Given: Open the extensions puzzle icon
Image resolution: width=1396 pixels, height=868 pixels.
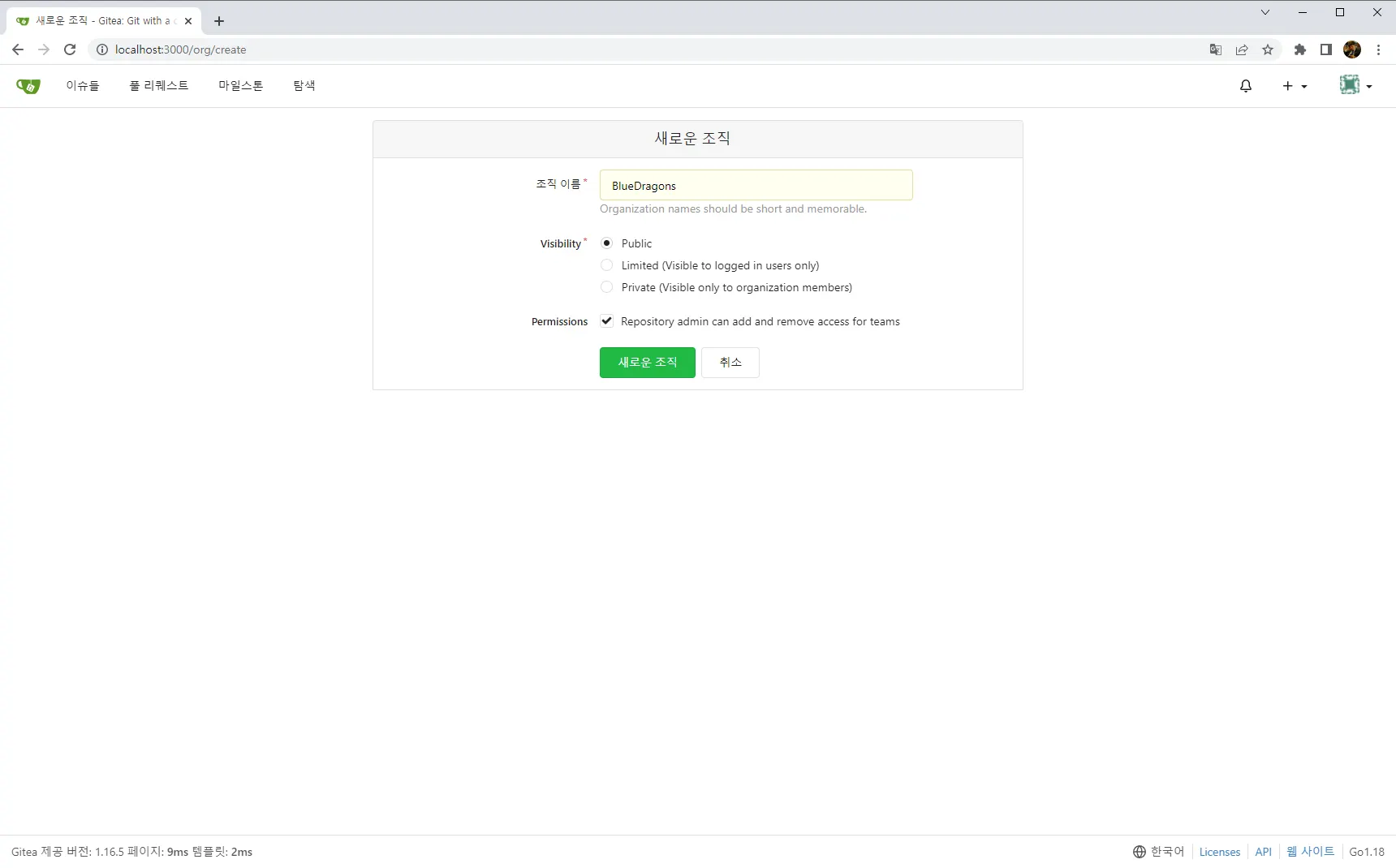Looking at the screenshot, I should tap(1300, 49).
